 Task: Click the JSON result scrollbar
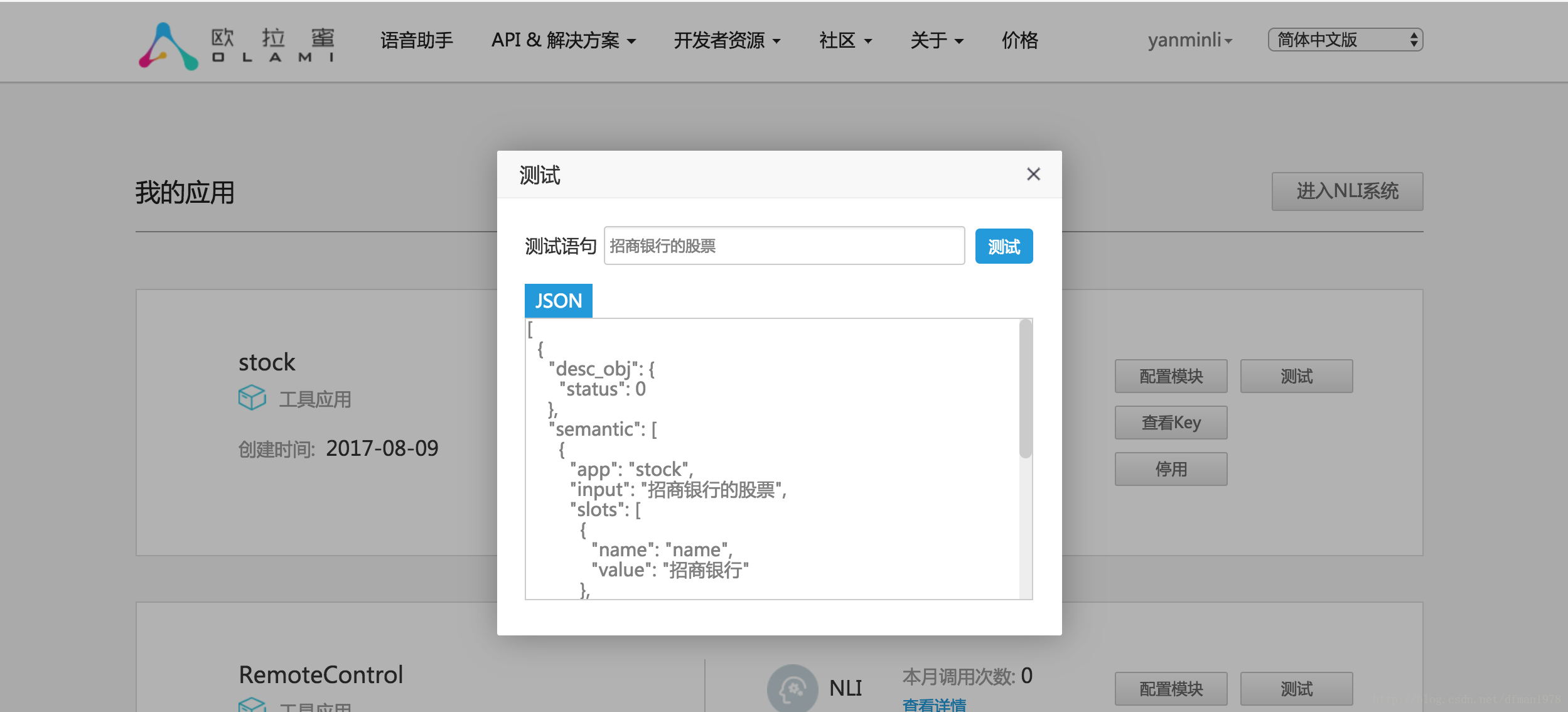(x=1026, y=389)
